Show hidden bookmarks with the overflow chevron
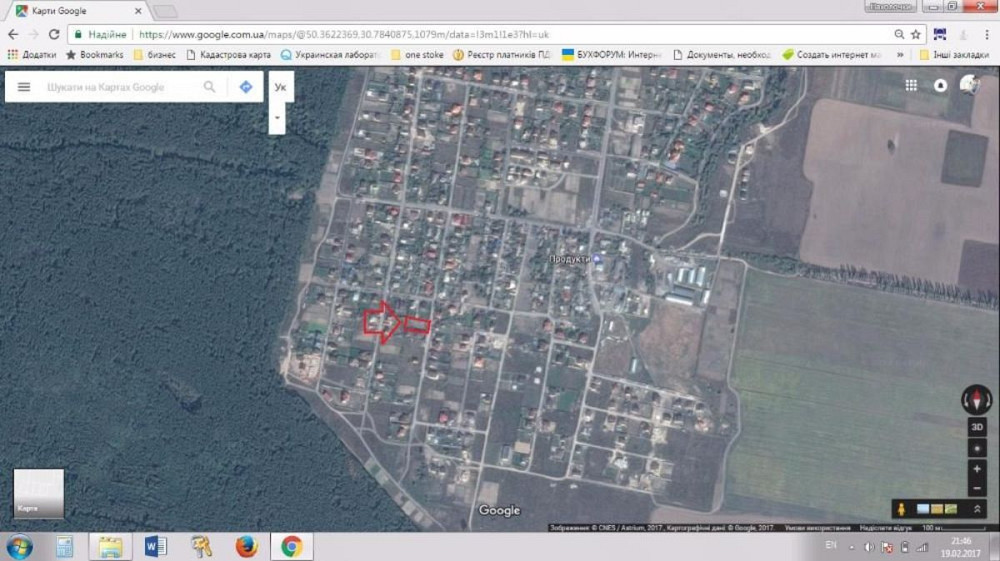This screenshot has width=1000, height=561. tap(900, 54)
